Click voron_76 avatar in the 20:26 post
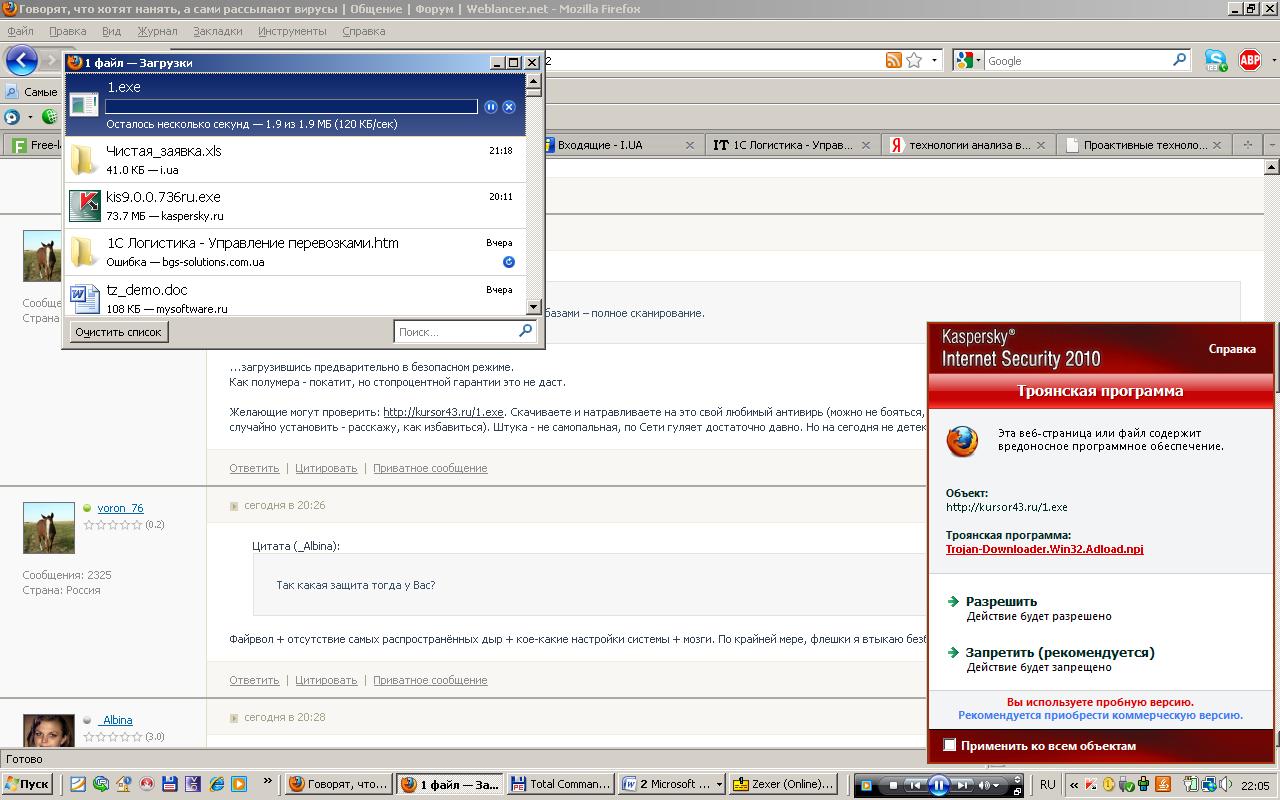 click(x=49, y=528)
